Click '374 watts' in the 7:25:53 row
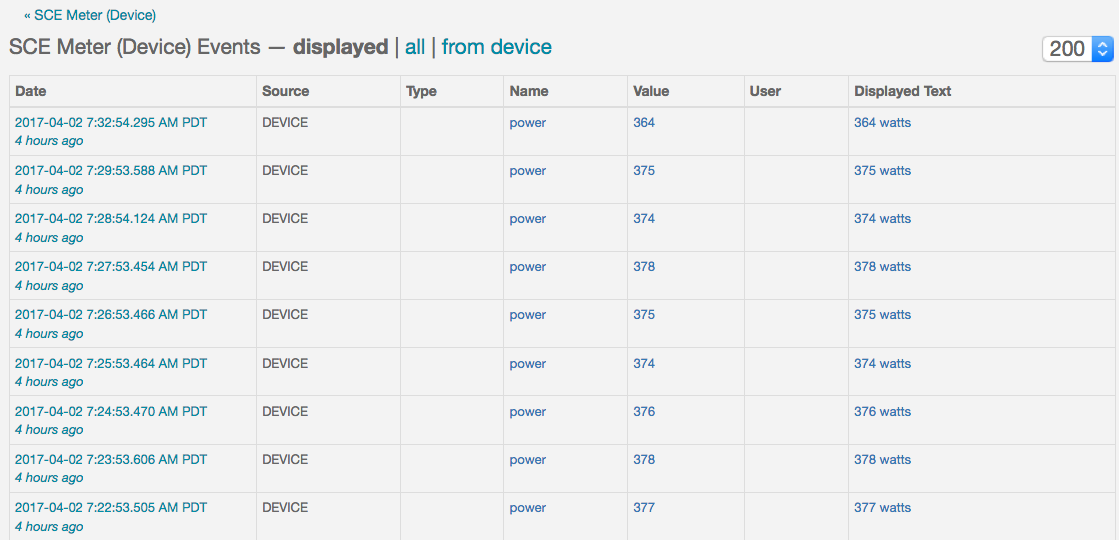The image size is (1119, 540). point(882,363)
